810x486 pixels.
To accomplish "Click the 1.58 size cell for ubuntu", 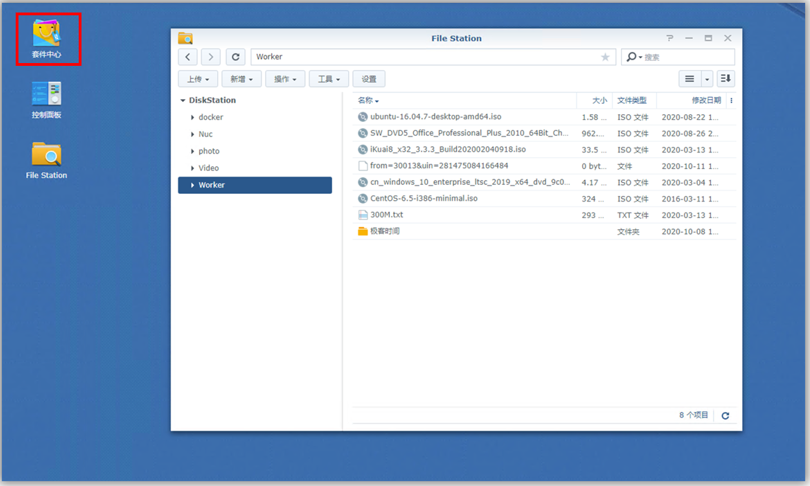I will [594, 117].
